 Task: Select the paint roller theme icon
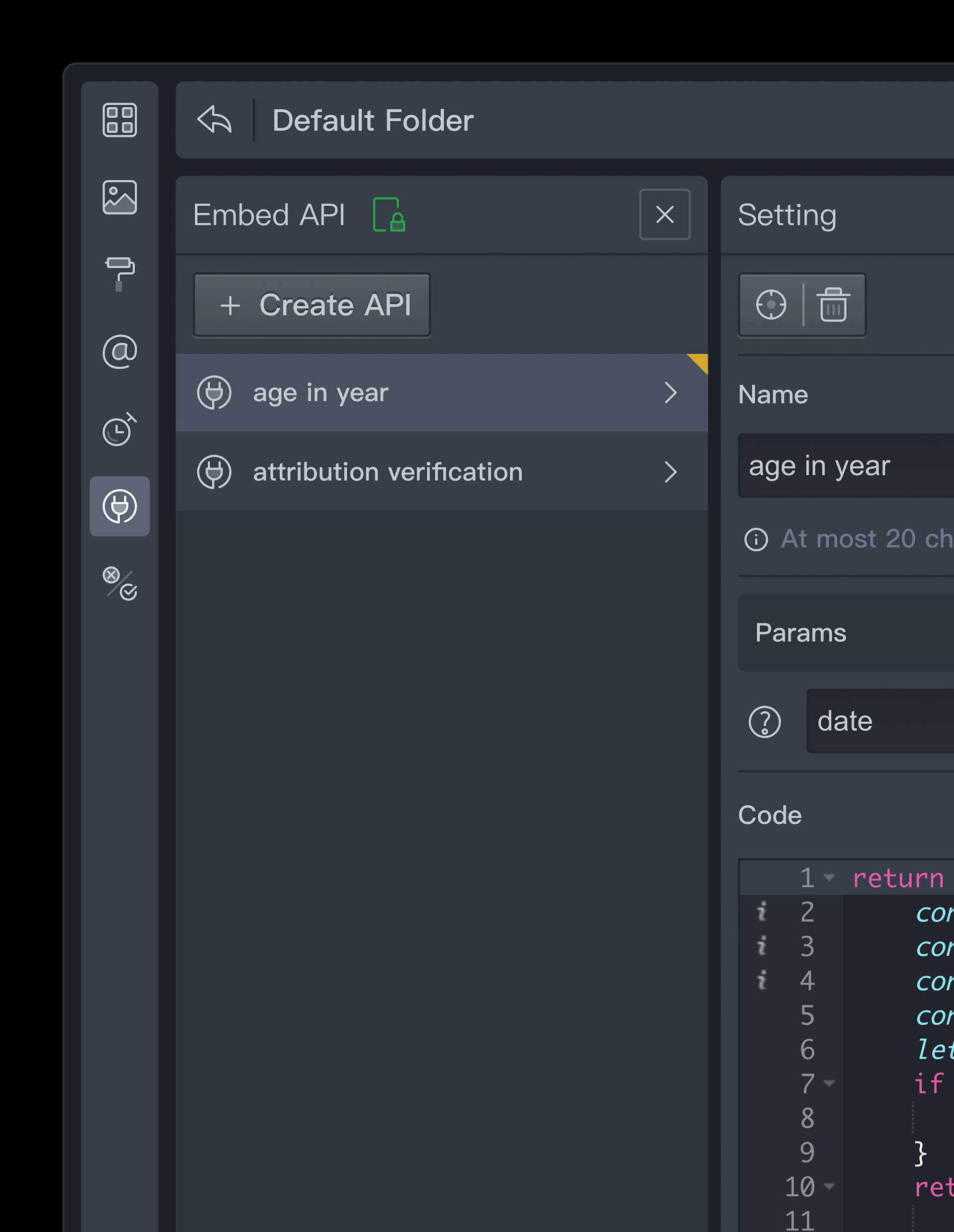point(120,274)
